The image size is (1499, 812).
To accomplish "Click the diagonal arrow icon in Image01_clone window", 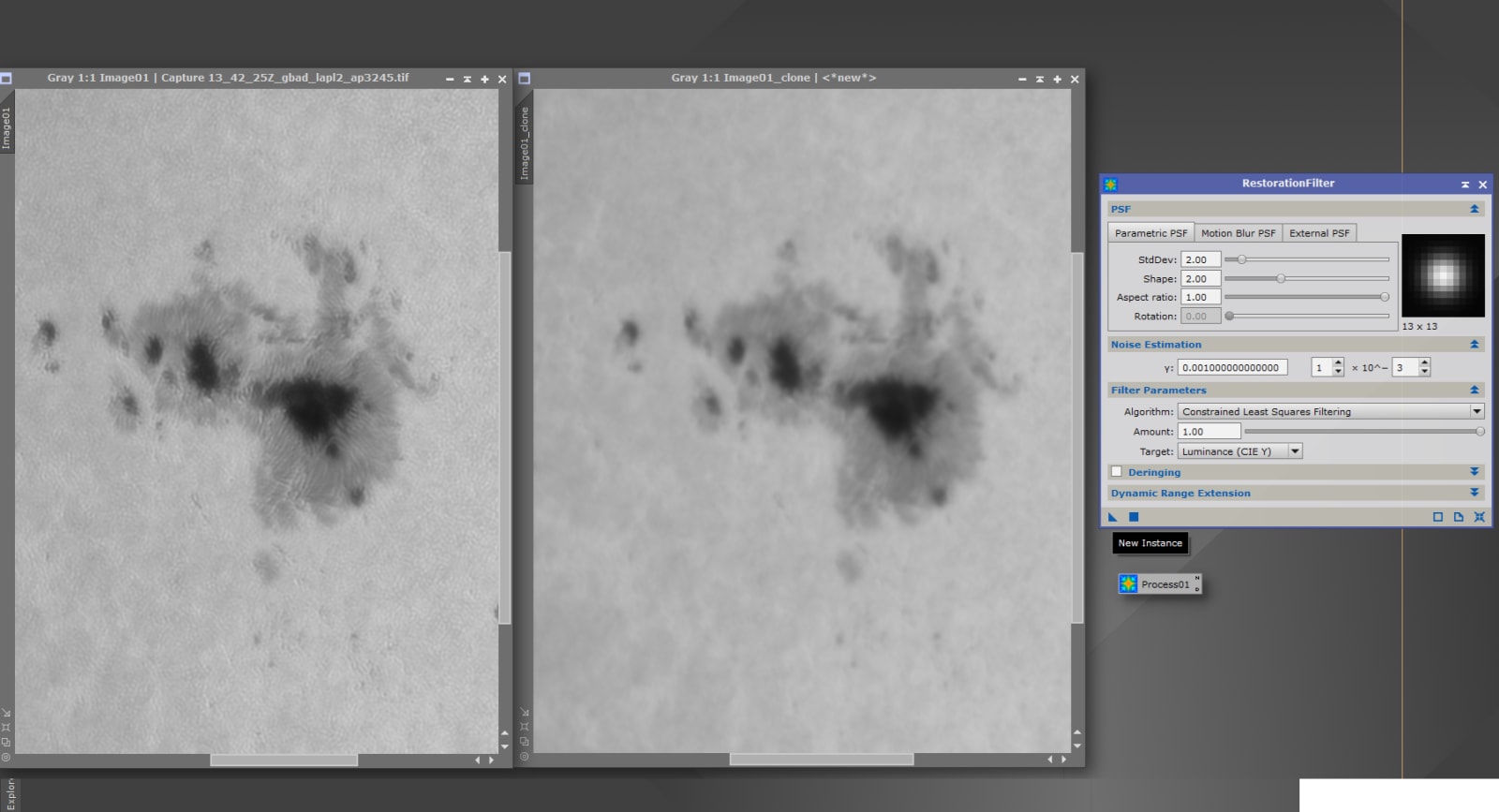I will click(525, 714).
